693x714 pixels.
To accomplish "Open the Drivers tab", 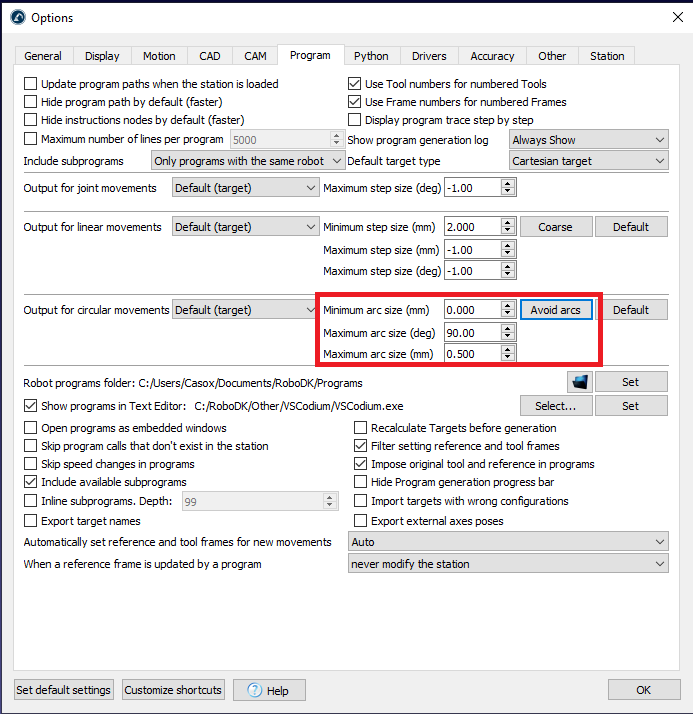I will (x=429, y=56).
